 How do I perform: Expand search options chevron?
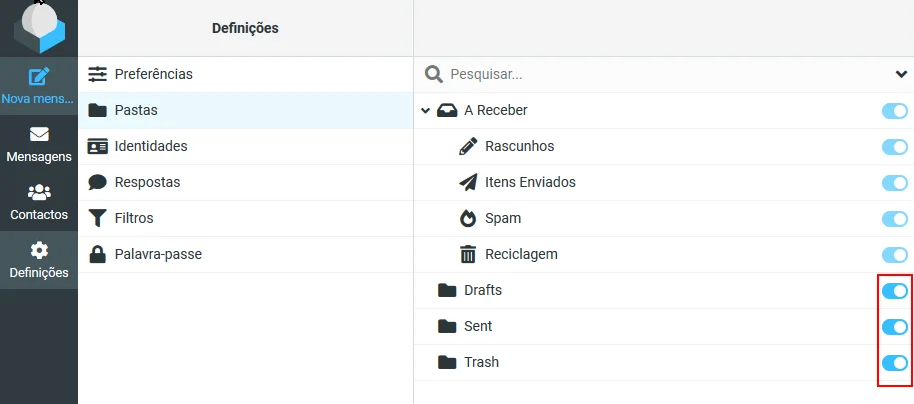click(900, 74)
